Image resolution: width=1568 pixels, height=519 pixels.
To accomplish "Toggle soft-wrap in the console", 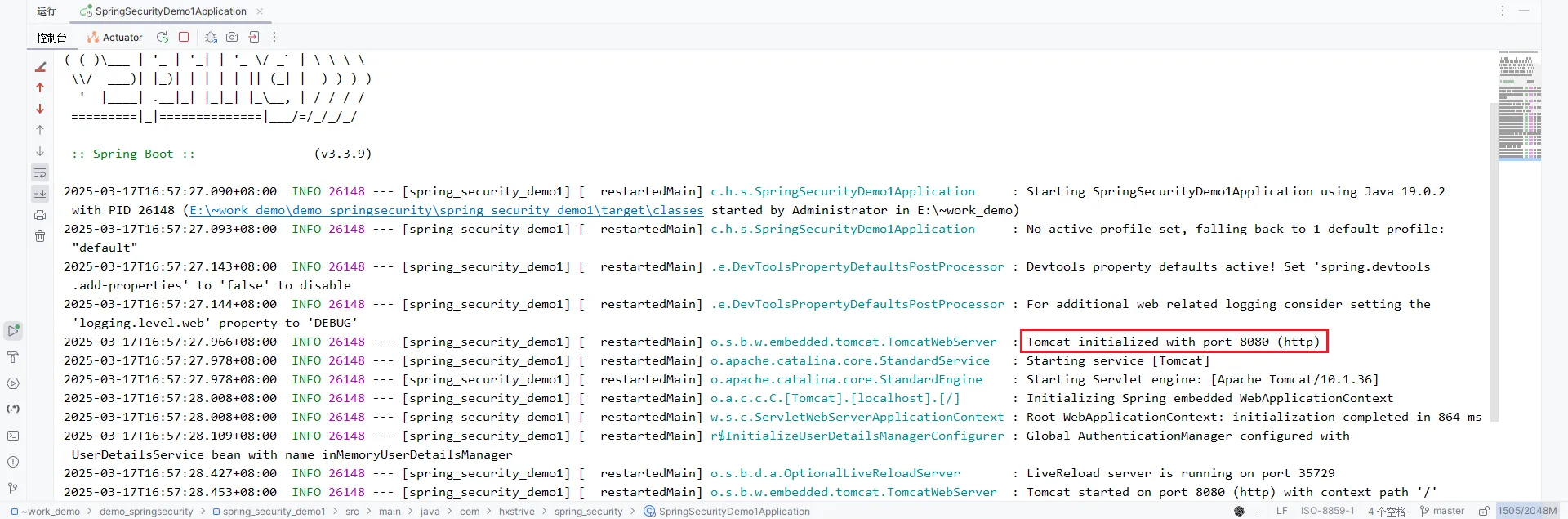I will tap(40, 172).
